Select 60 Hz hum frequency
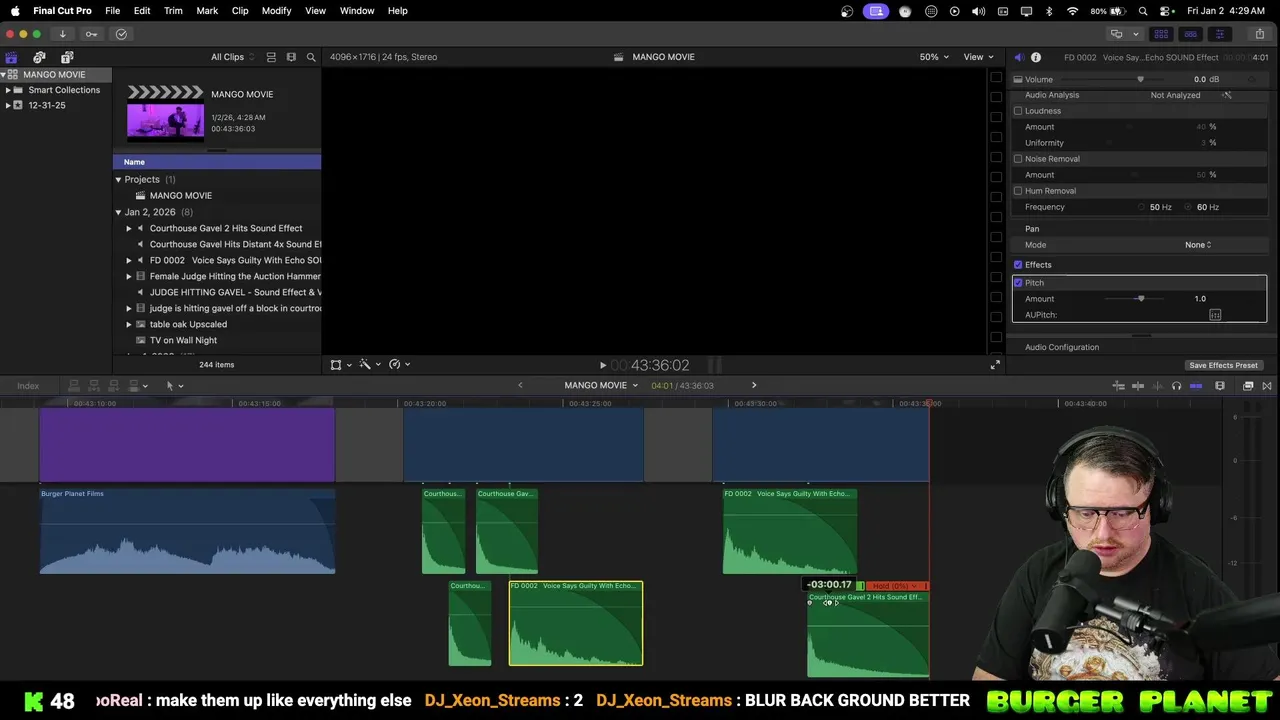This screenshot has height=720, width=1280. (1188, 207)
